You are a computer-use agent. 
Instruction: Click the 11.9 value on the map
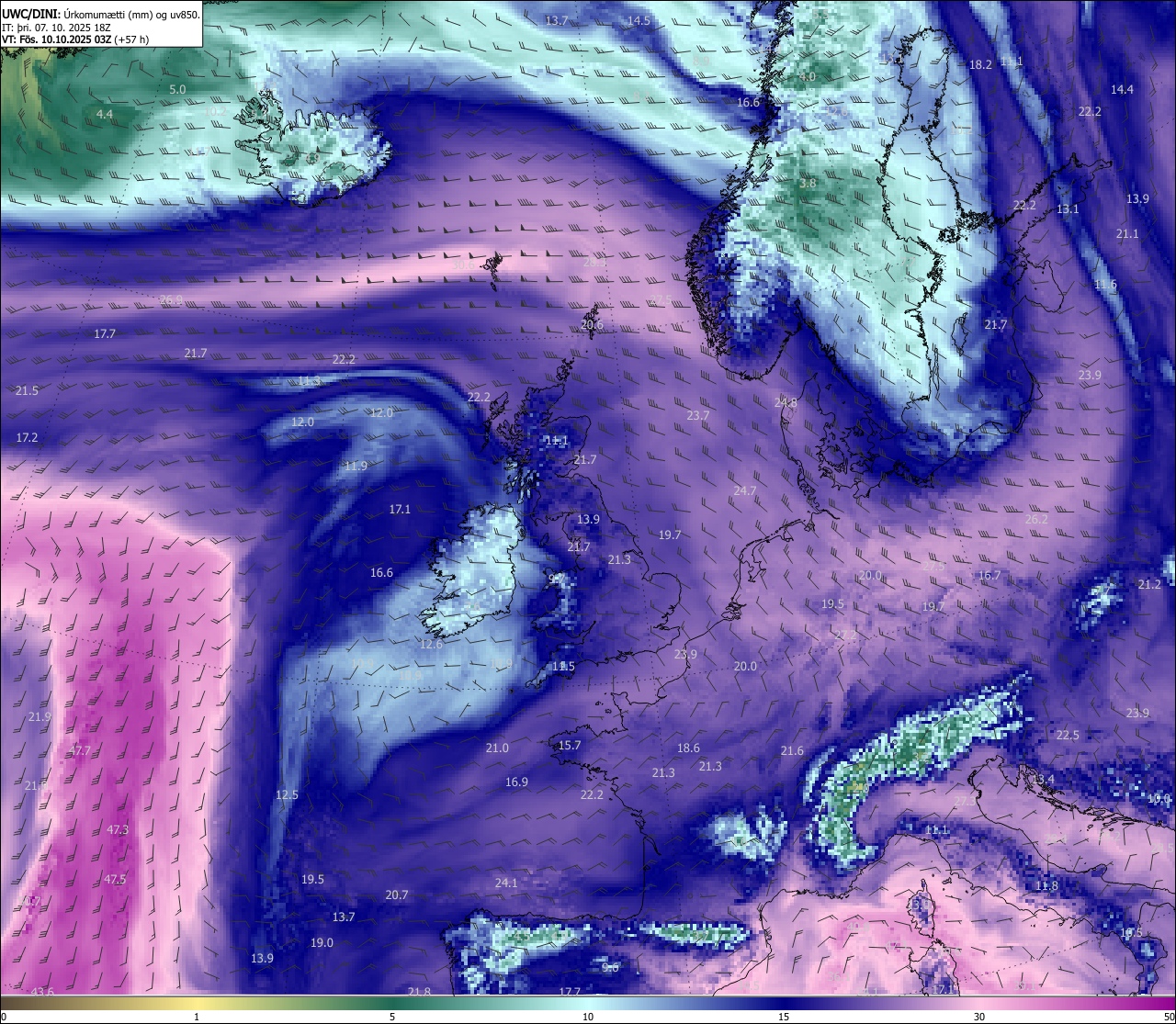coord(356,466)
